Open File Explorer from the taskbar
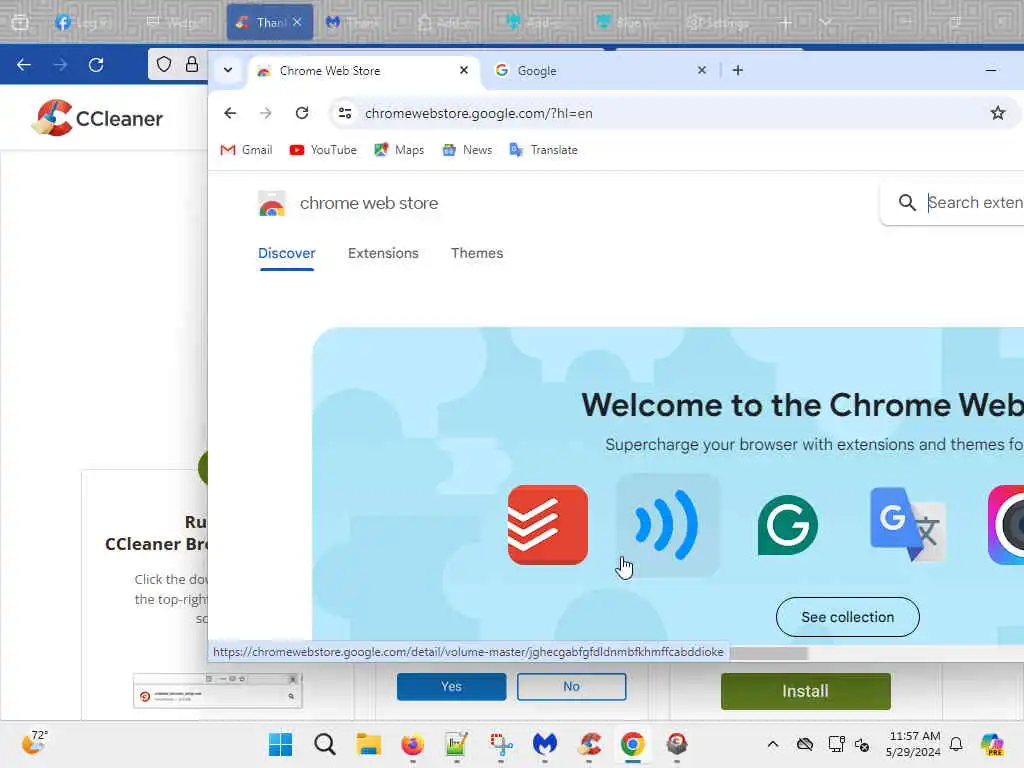This screenshot has width=1024, height=768. 368,744
